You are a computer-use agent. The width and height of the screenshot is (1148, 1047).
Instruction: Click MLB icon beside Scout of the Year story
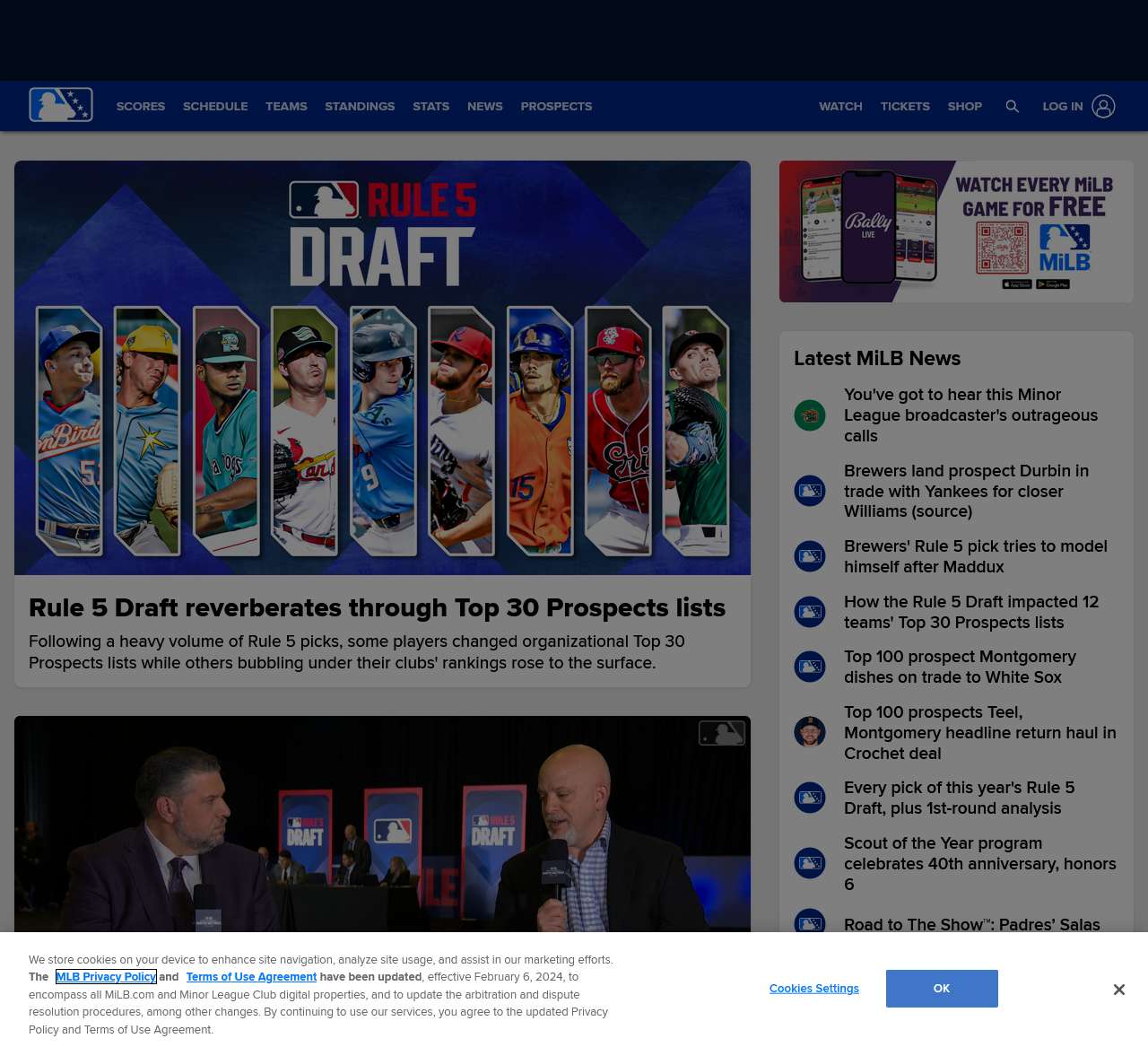(x=810, y=863)
